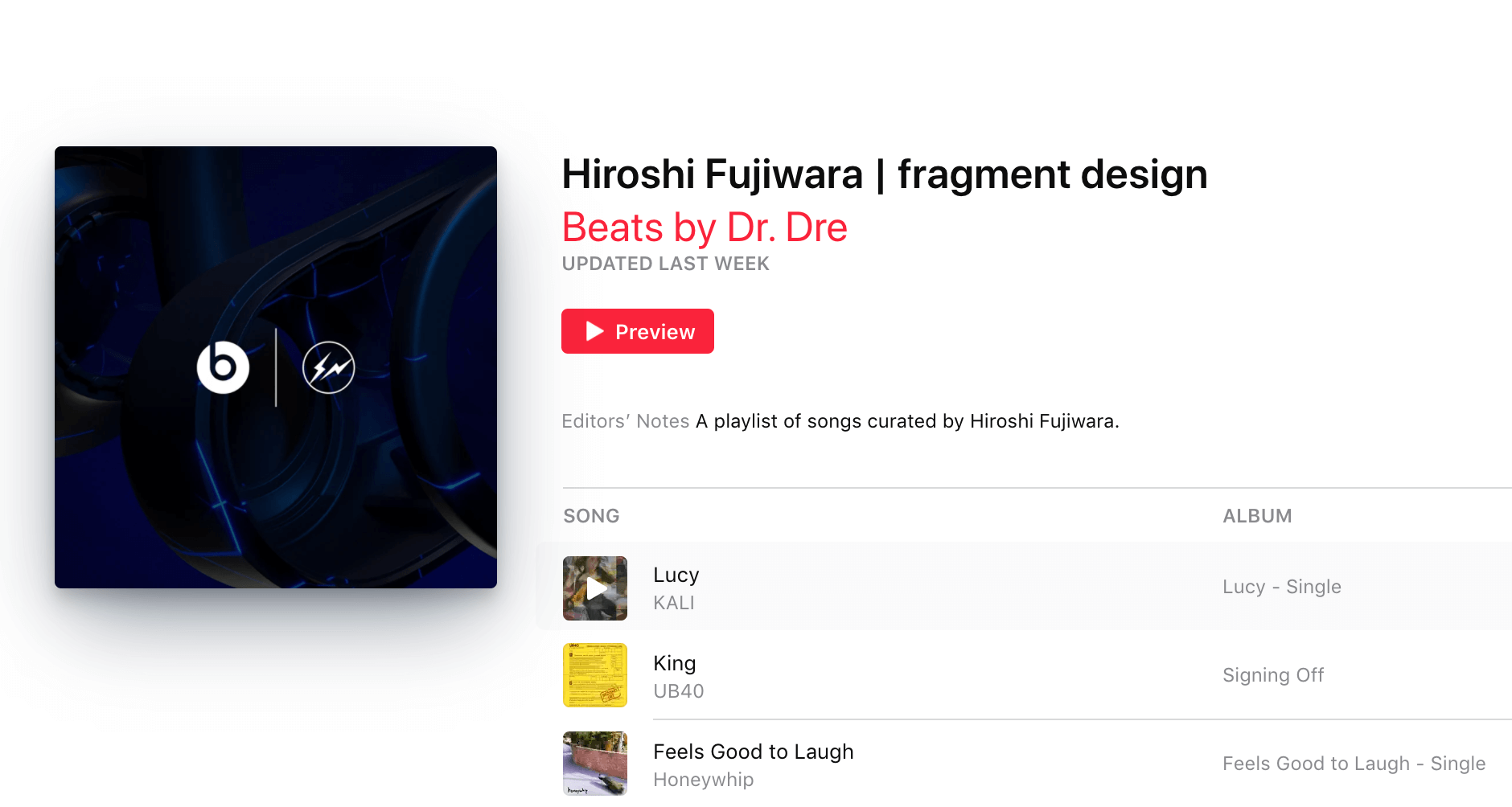Open the Beats by Dr. Dre curator link
This screenshot has width=1512, height=807.
[x=705, y=227]
